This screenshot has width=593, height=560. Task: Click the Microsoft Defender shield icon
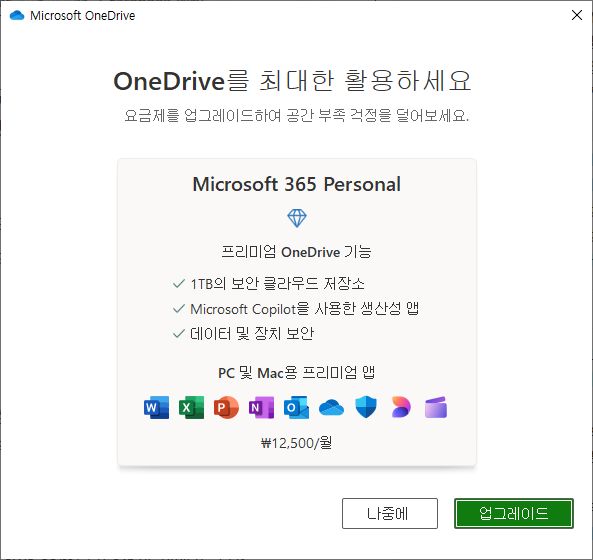366,408
